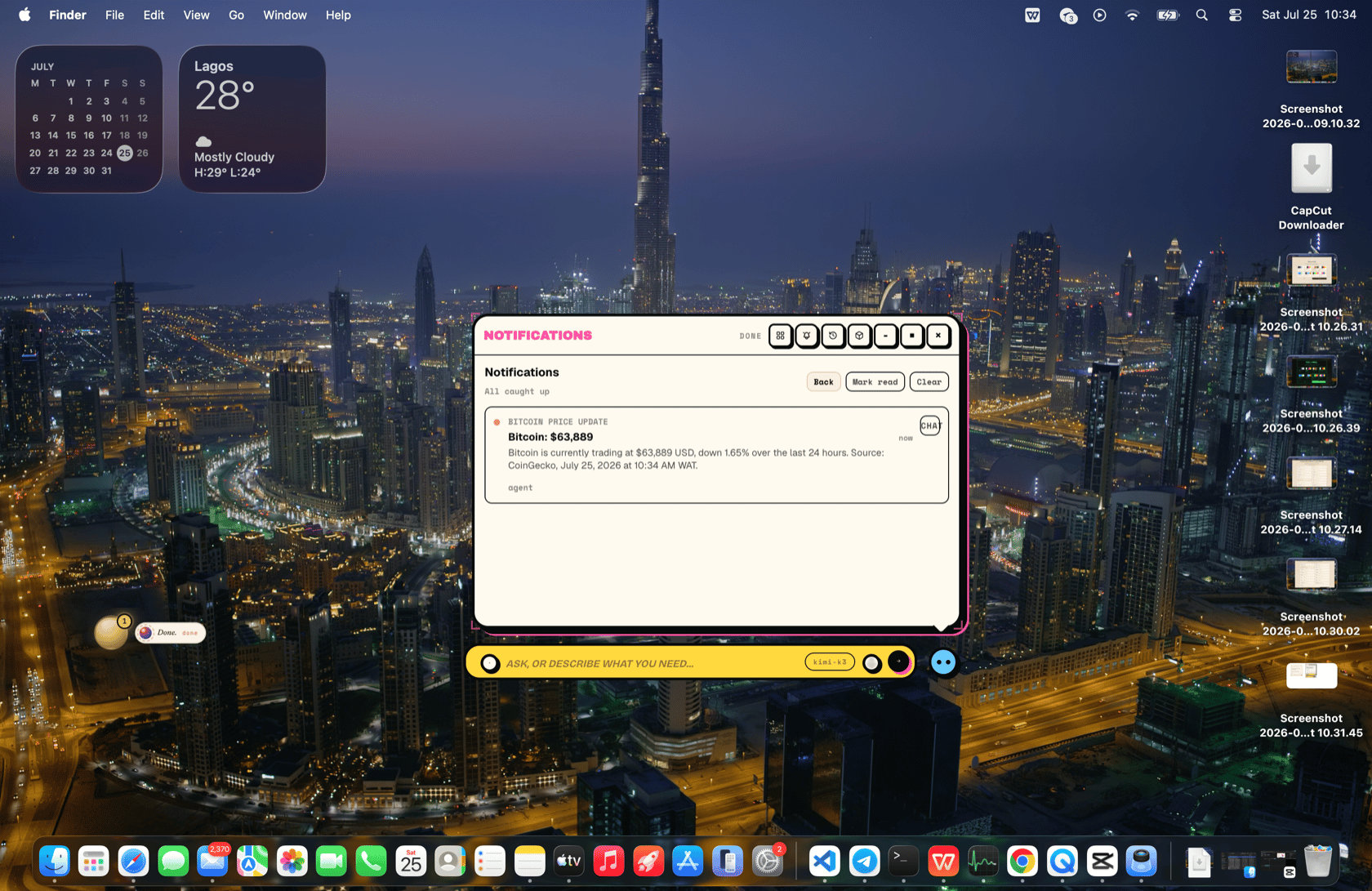Click the blue face assistant icon
Screen dimensions: 1372x891
click(943, 662)
